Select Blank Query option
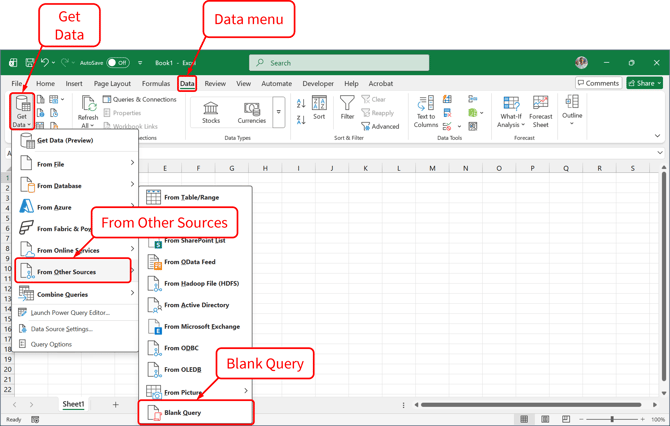 pyautogui.click(x=196, y=412)
